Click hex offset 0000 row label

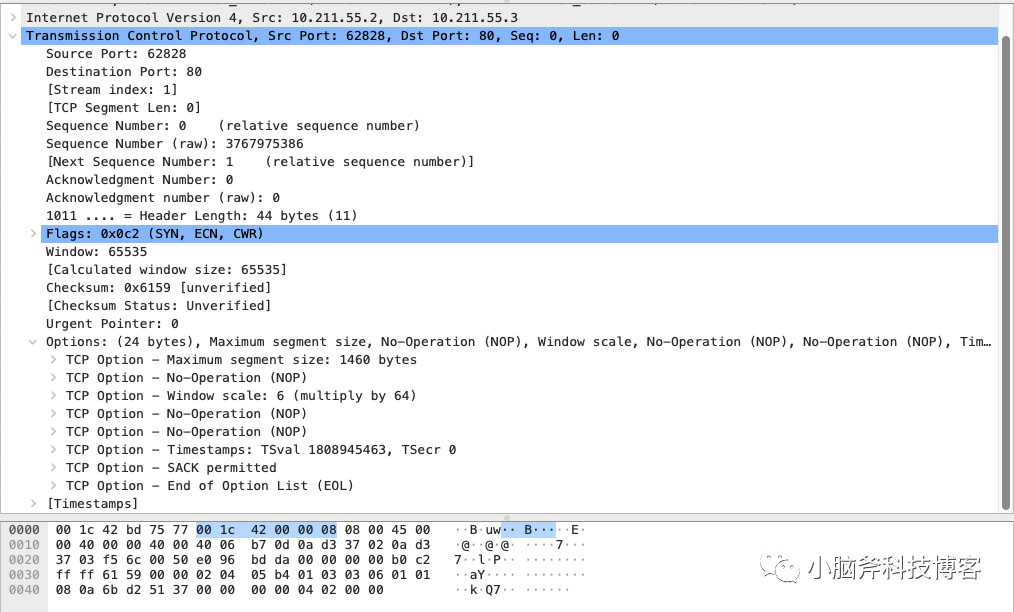(24, 530)
